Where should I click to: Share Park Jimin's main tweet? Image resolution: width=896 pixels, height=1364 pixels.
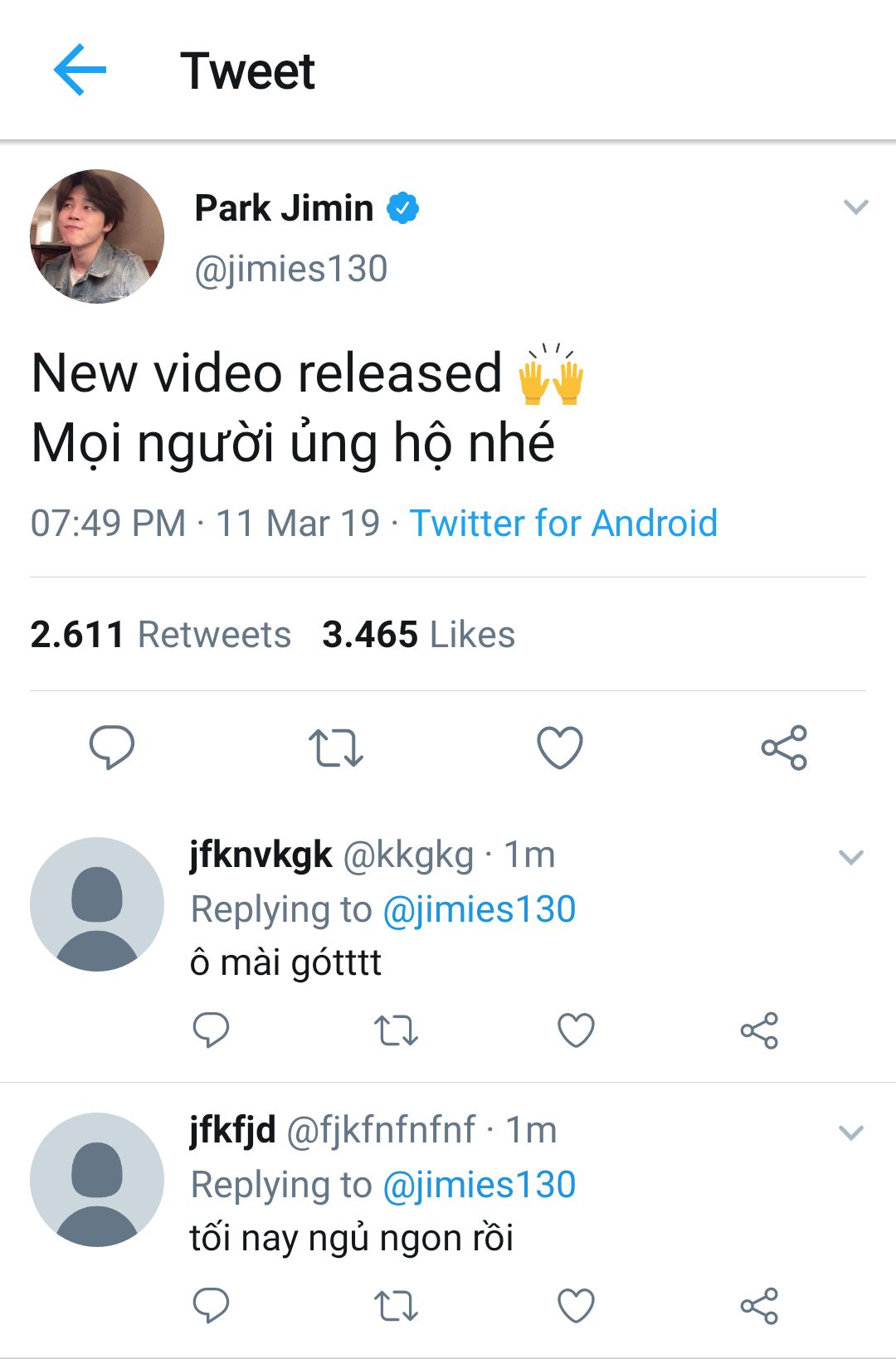click(x=784, y=748)
